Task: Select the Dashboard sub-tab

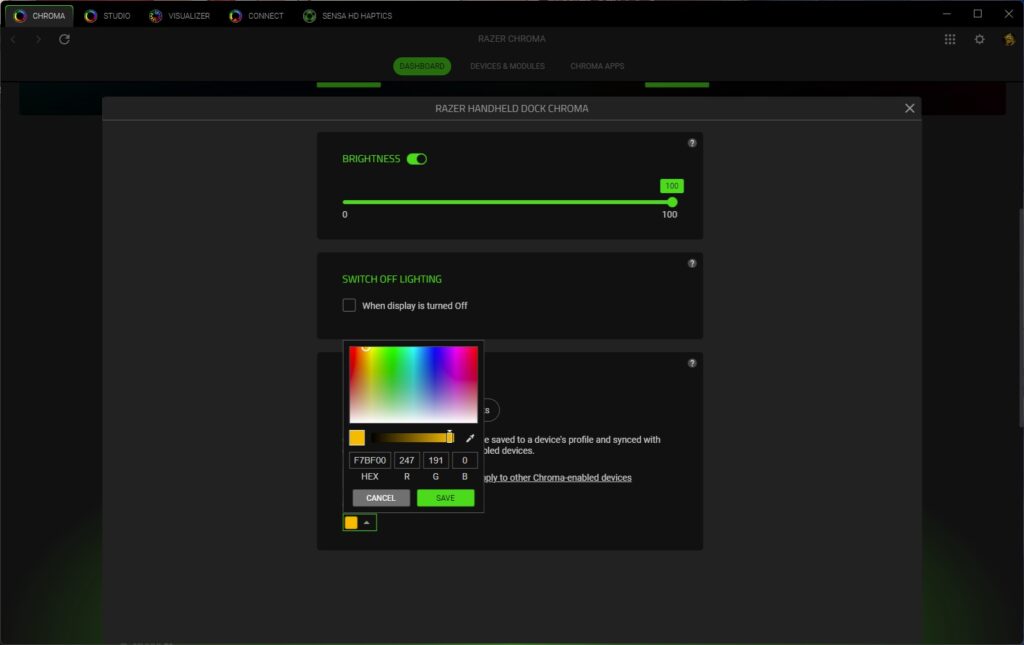Action: (x=422, y=66)
